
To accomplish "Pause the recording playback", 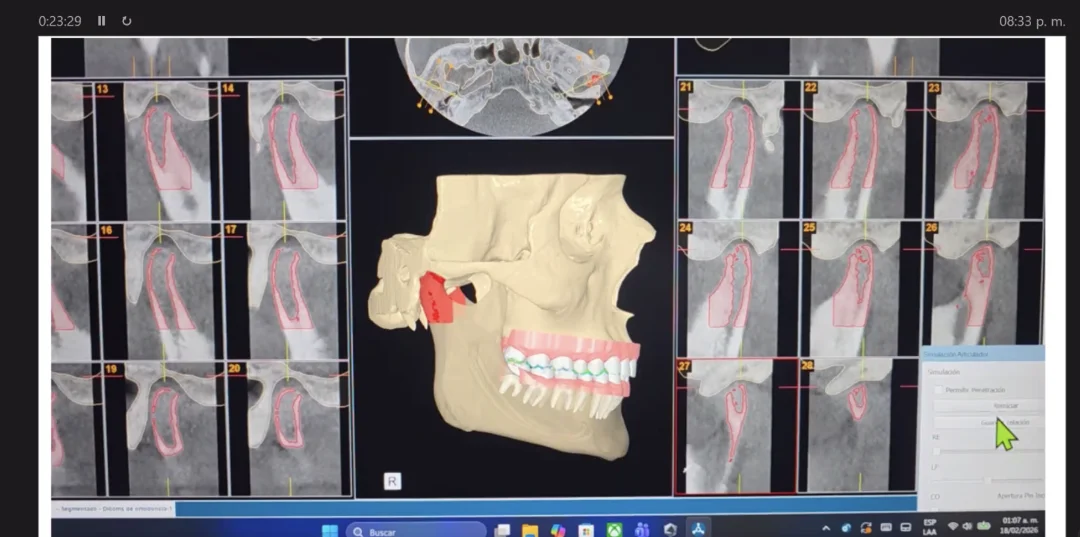I will pyautogui.click(x=102, y=21).
